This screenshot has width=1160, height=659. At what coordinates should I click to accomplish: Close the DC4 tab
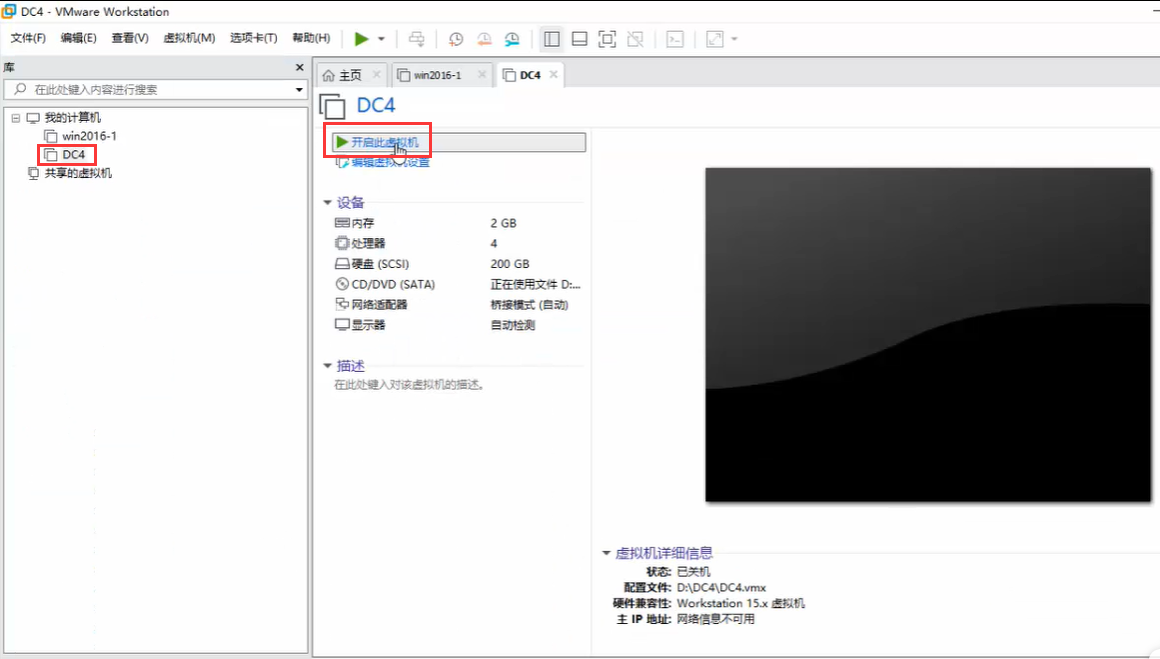(553, 75)
